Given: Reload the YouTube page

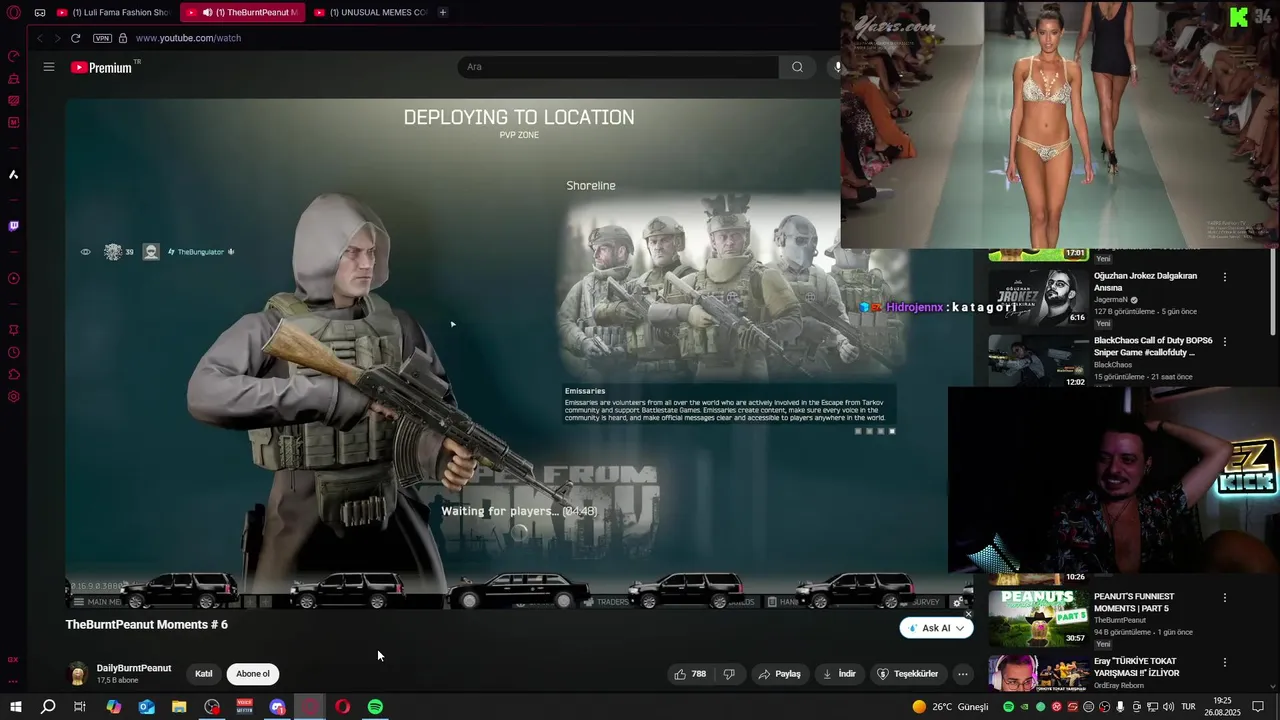Looking at the screenshot, I should tap(75, 38).
